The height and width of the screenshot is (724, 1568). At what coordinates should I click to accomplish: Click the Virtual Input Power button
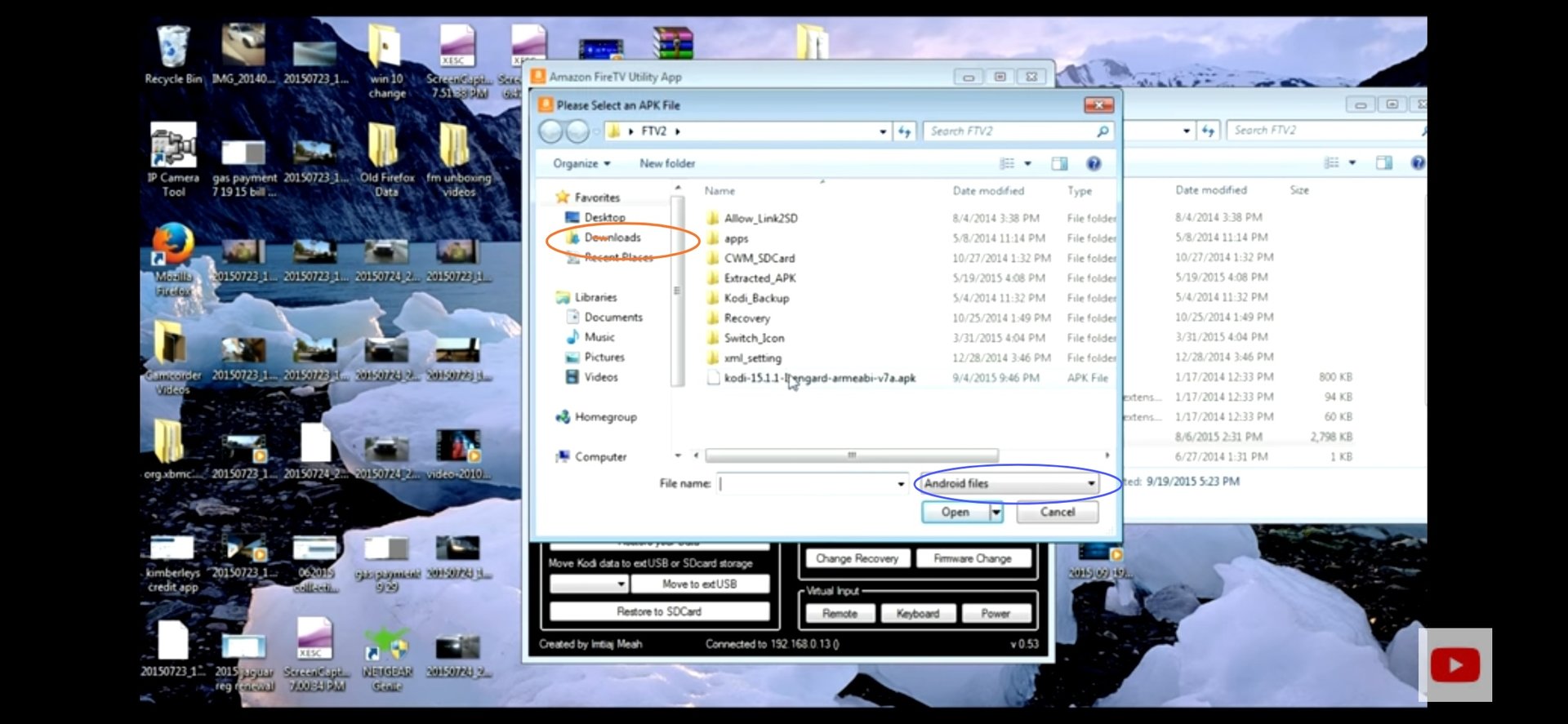point(996,614)
